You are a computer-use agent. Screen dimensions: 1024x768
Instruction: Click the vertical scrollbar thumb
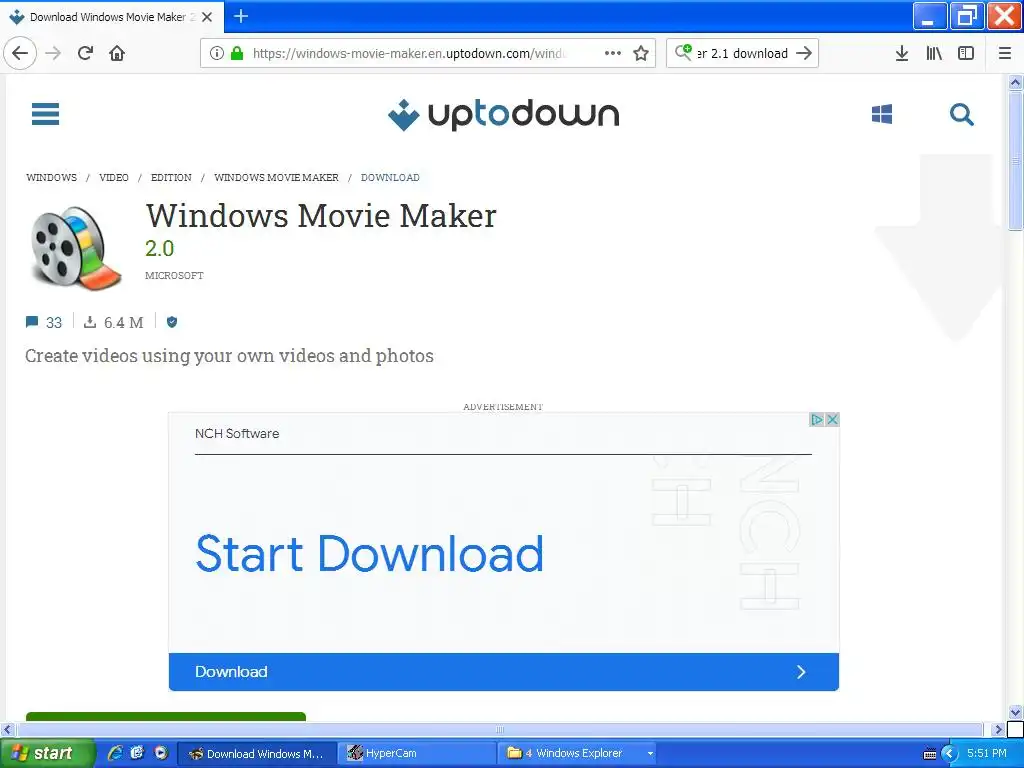pos(1015,161)
